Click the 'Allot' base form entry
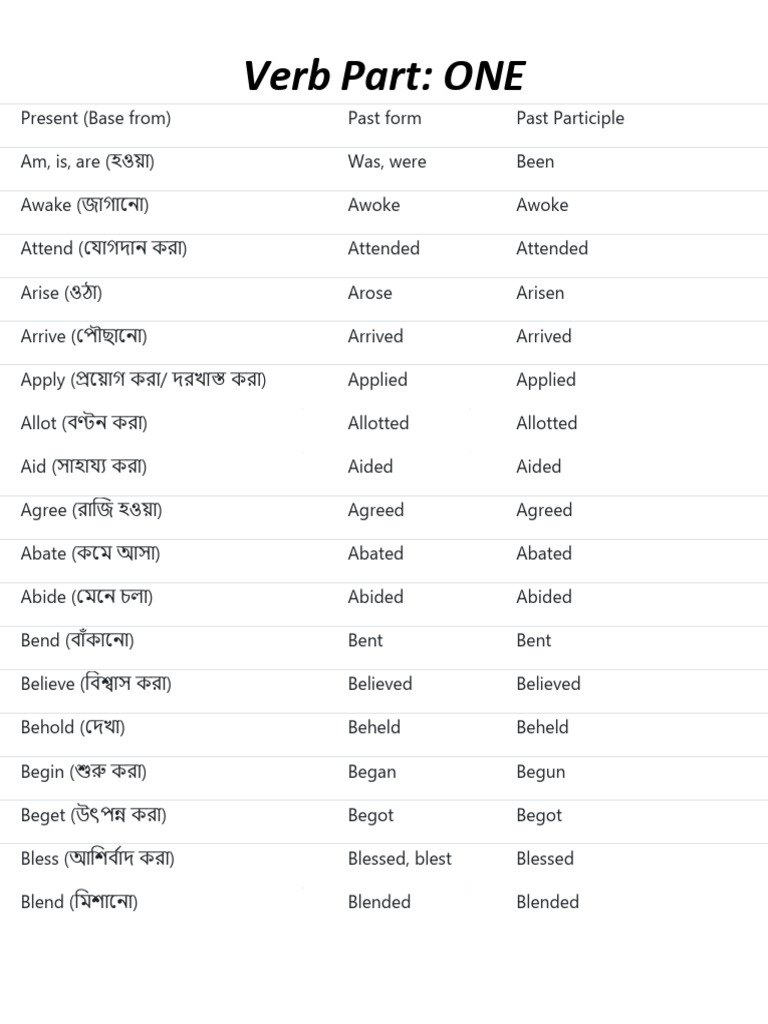Image resolution: width=768 pixels, height=1024 pixels. click(x=84, y=423)
